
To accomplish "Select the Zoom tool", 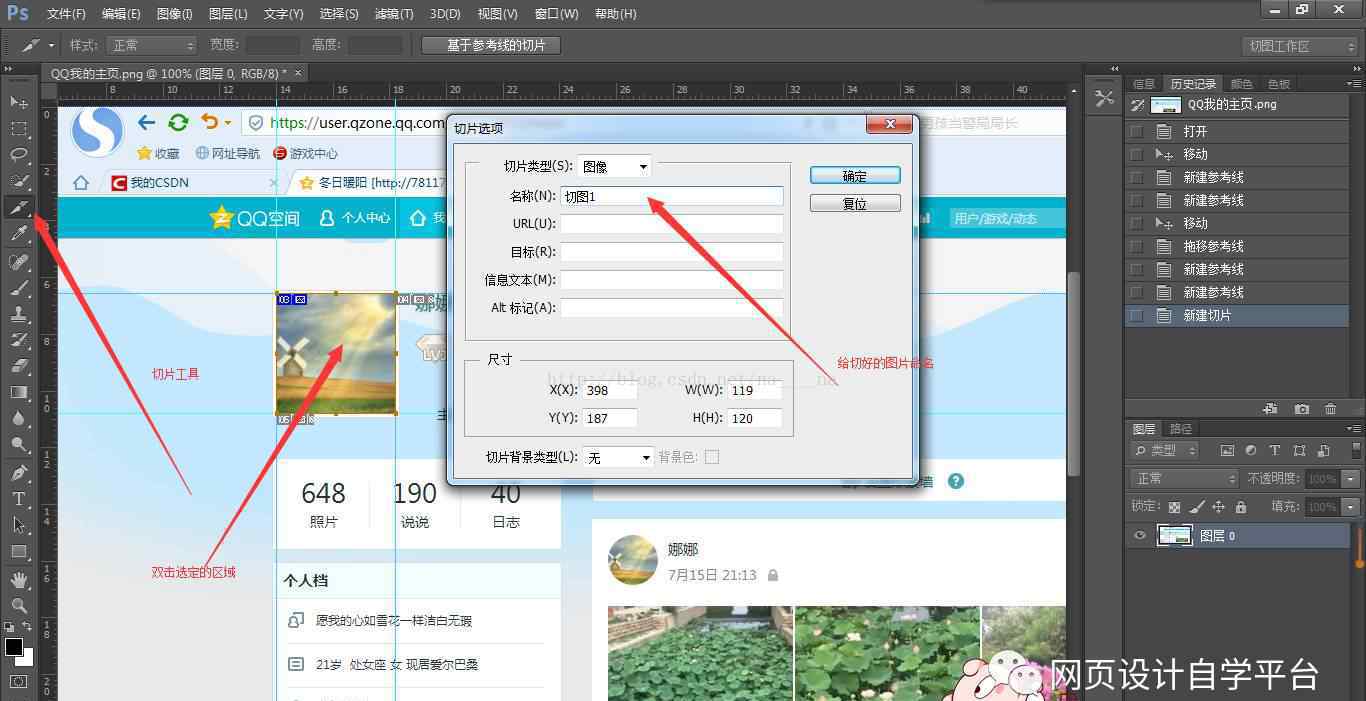I will point(19,605).
